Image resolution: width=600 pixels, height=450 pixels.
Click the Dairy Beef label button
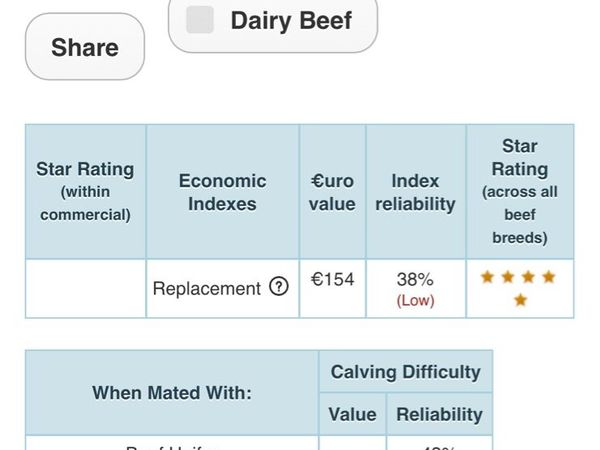point(273,23)
